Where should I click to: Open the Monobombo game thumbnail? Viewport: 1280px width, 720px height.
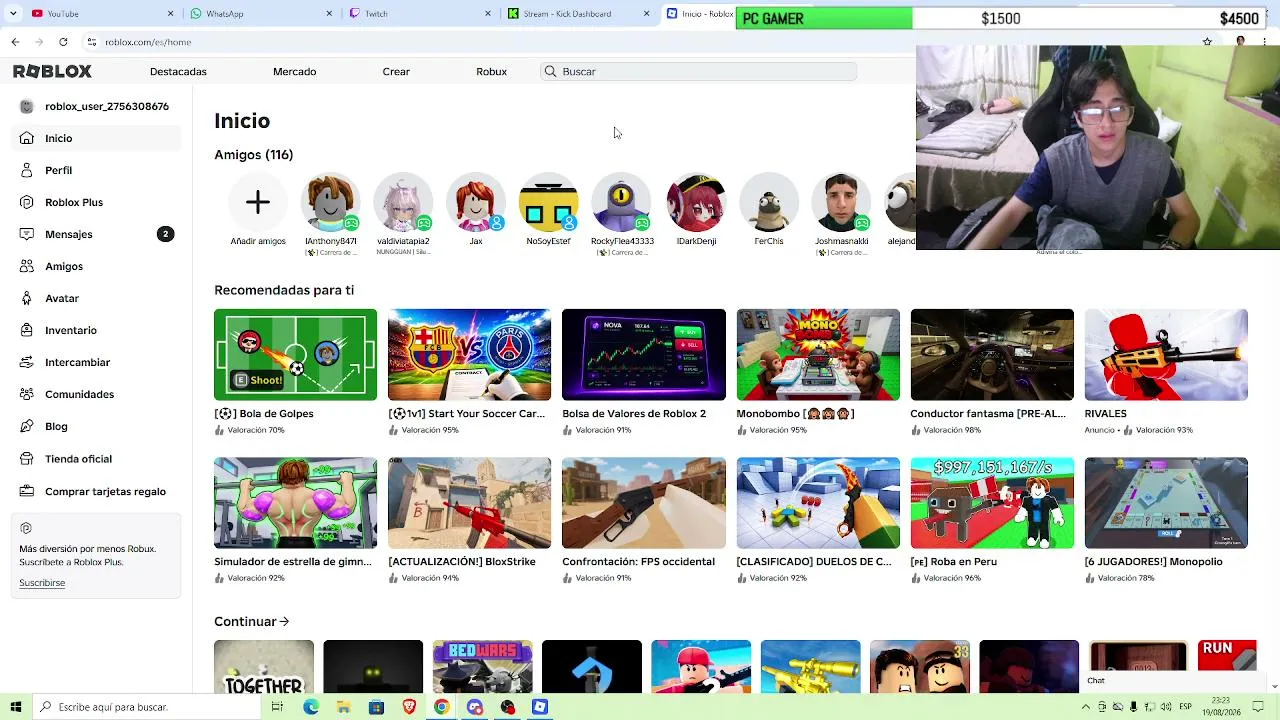pos(818,355)
